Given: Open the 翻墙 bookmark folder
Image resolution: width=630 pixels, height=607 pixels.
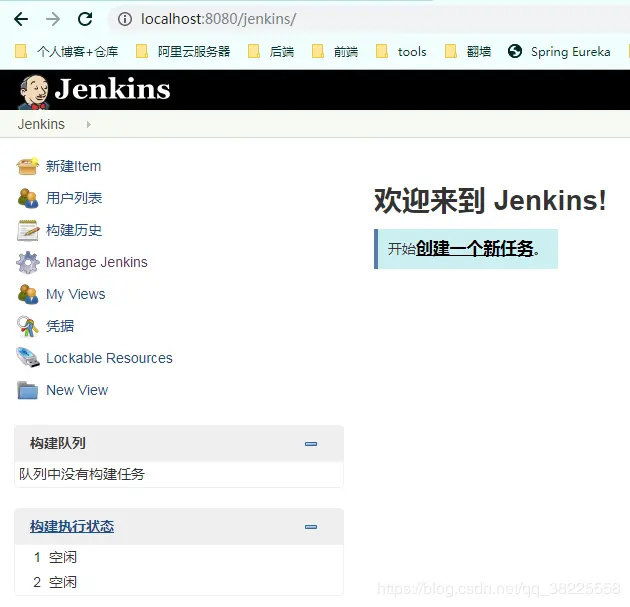Looking at the screenshot, I should (x=468, y=51).
